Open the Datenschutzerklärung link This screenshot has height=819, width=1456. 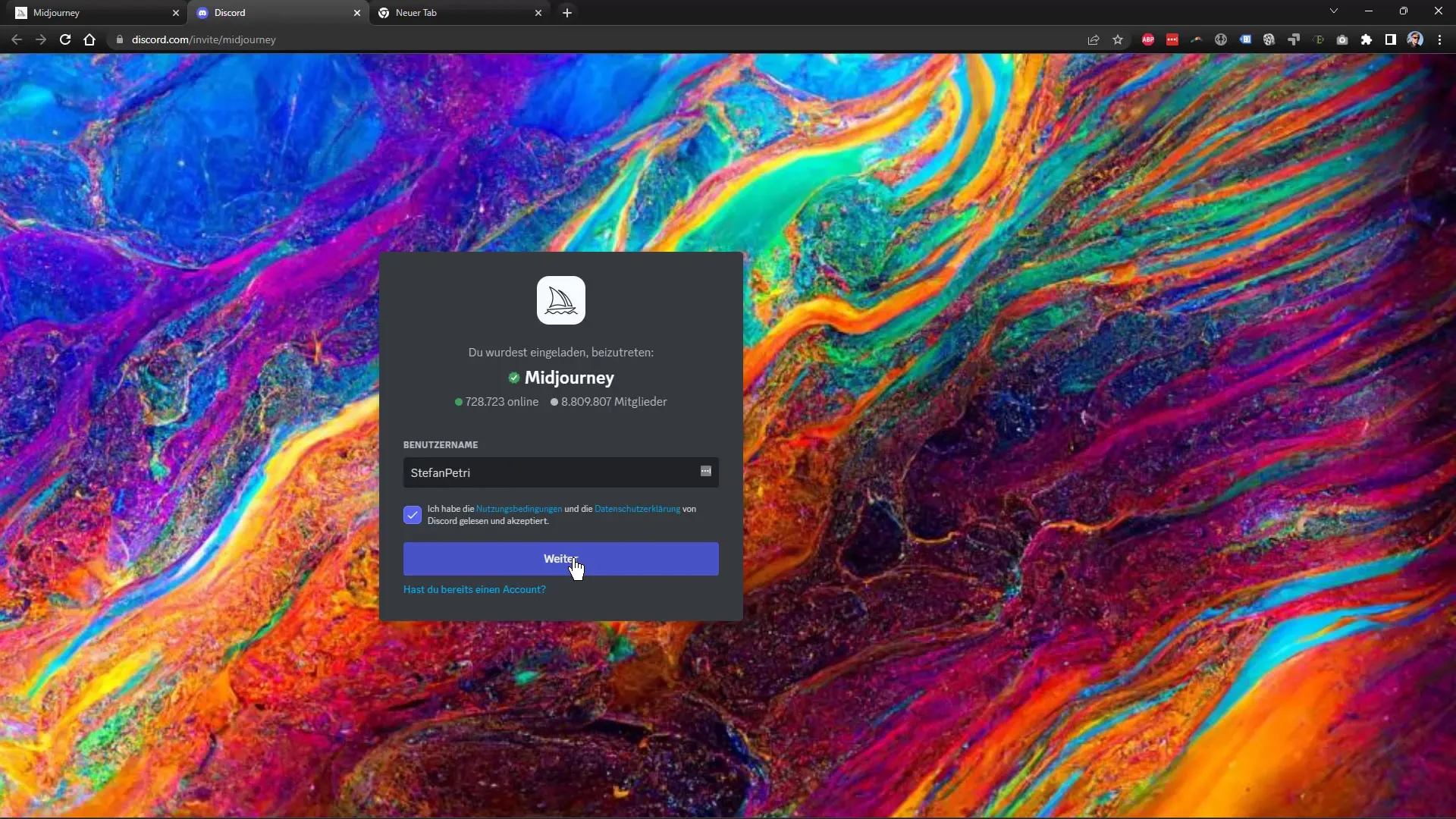pos(637,509)
